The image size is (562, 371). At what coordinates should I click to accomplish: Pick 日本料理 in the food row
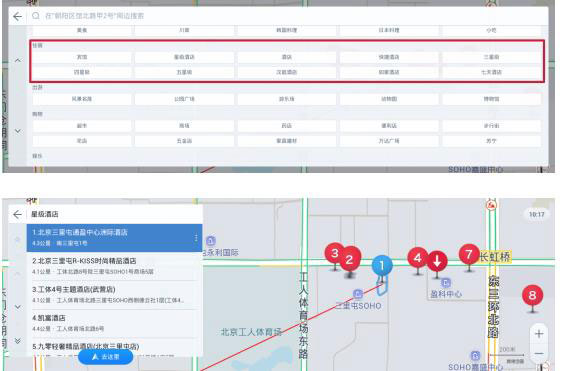tap(389, 30)
